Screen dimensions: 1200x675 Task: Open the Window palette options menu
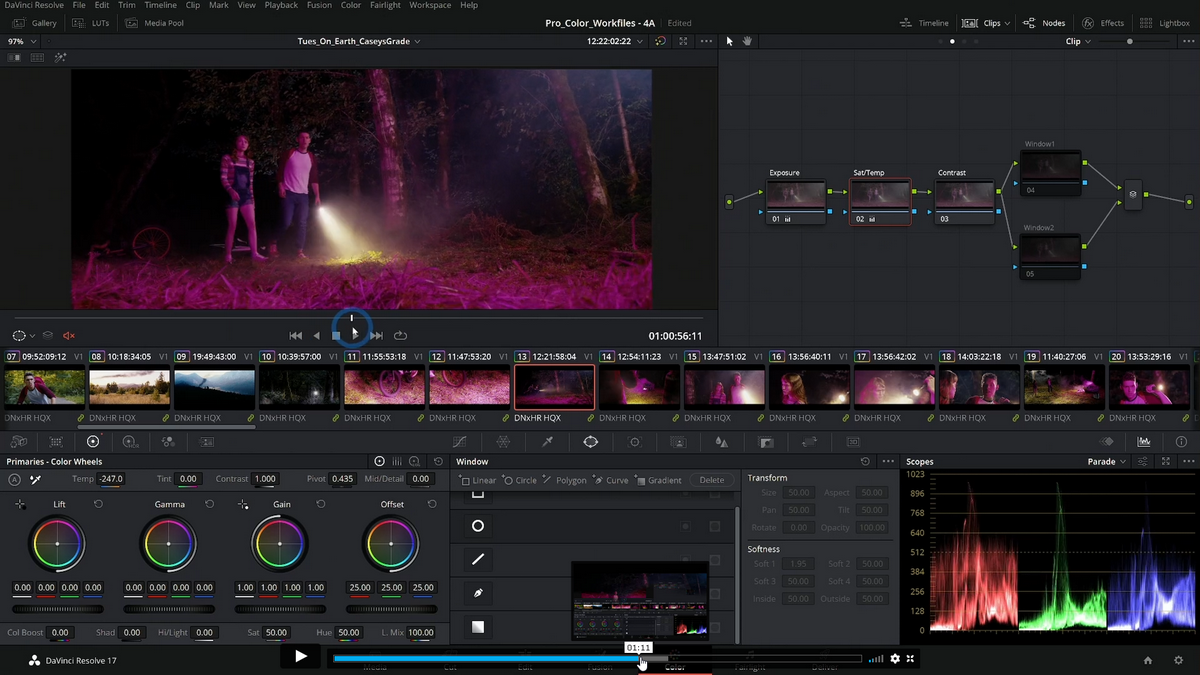[888, 462]
